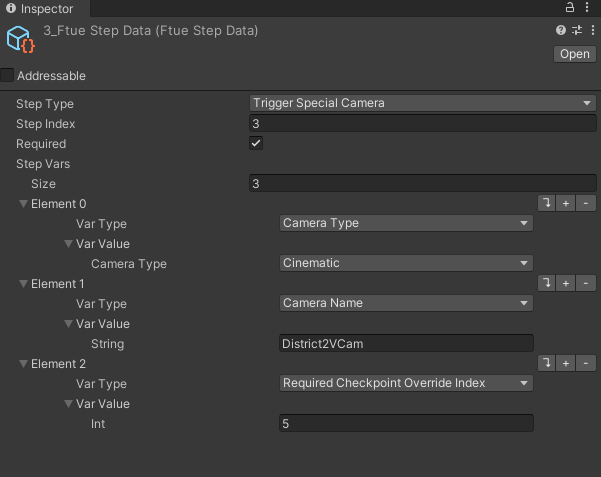Click the String label
The image size is (601, 477).
[107, 344]
